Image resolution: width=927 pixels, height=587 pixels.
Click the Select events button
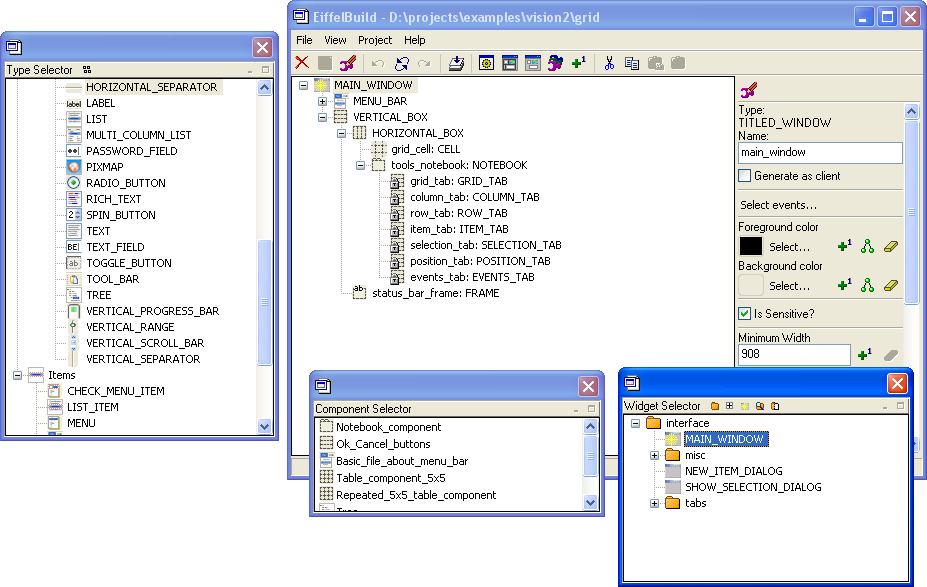776,205
